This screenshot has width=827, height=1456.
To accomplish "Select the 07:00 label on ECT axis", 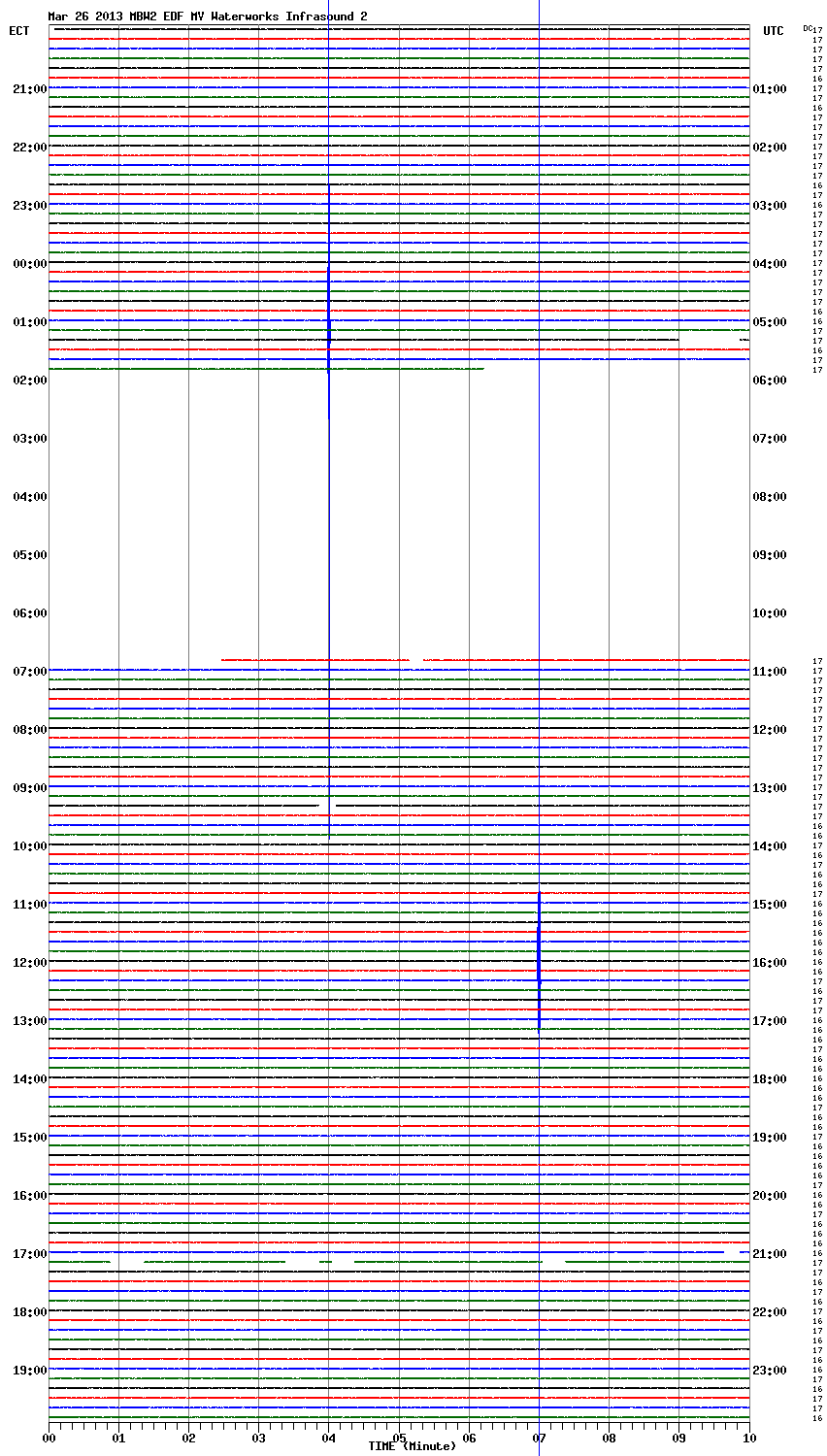I will (x=29, y=672).
